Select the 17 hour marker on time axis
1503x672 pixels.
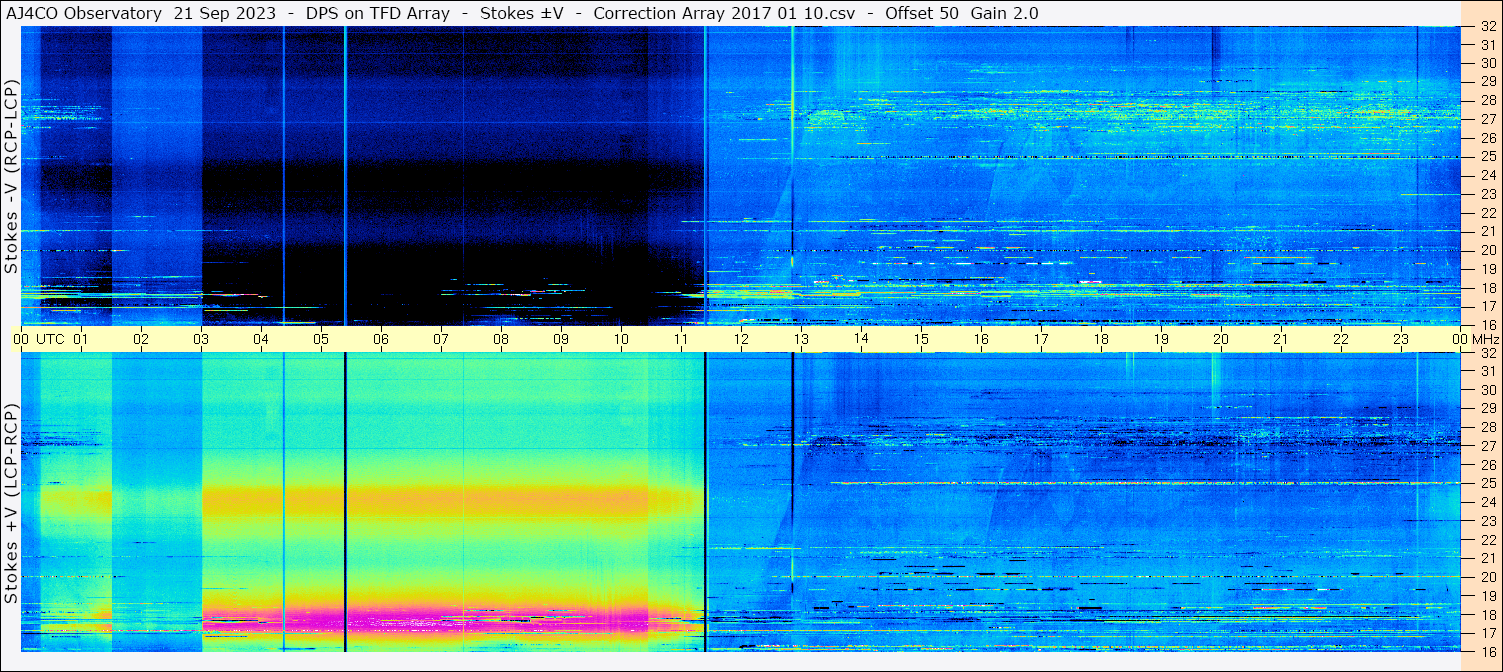1041,339
